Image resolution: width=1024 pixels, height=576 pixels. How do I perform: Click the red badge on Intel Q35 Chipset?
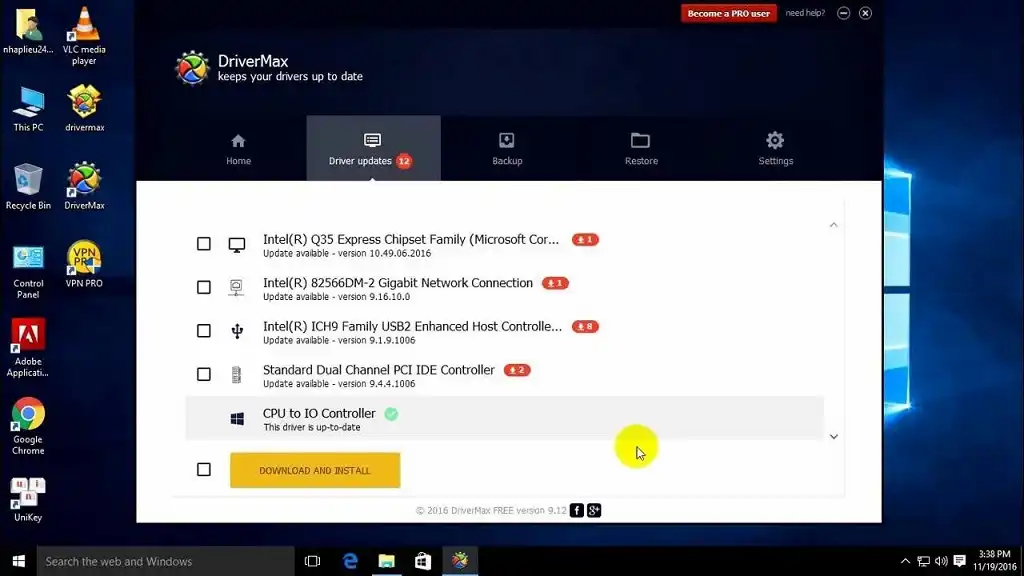coord(585,240)
